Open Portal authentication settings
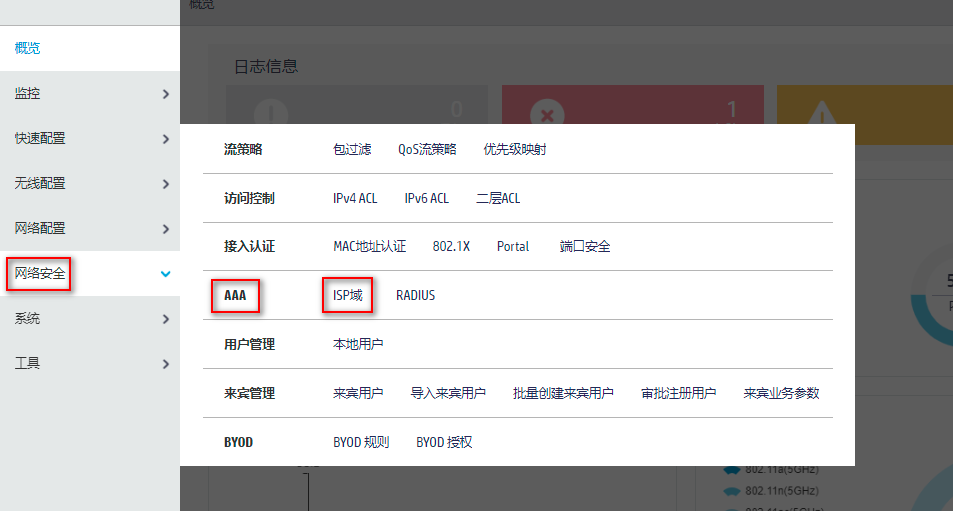 513,246
